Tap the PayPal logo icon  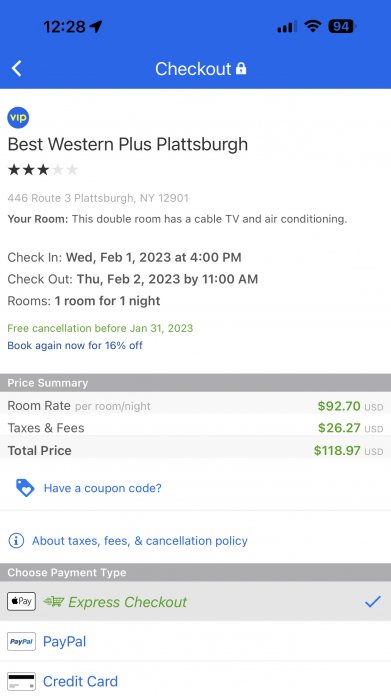21,642
